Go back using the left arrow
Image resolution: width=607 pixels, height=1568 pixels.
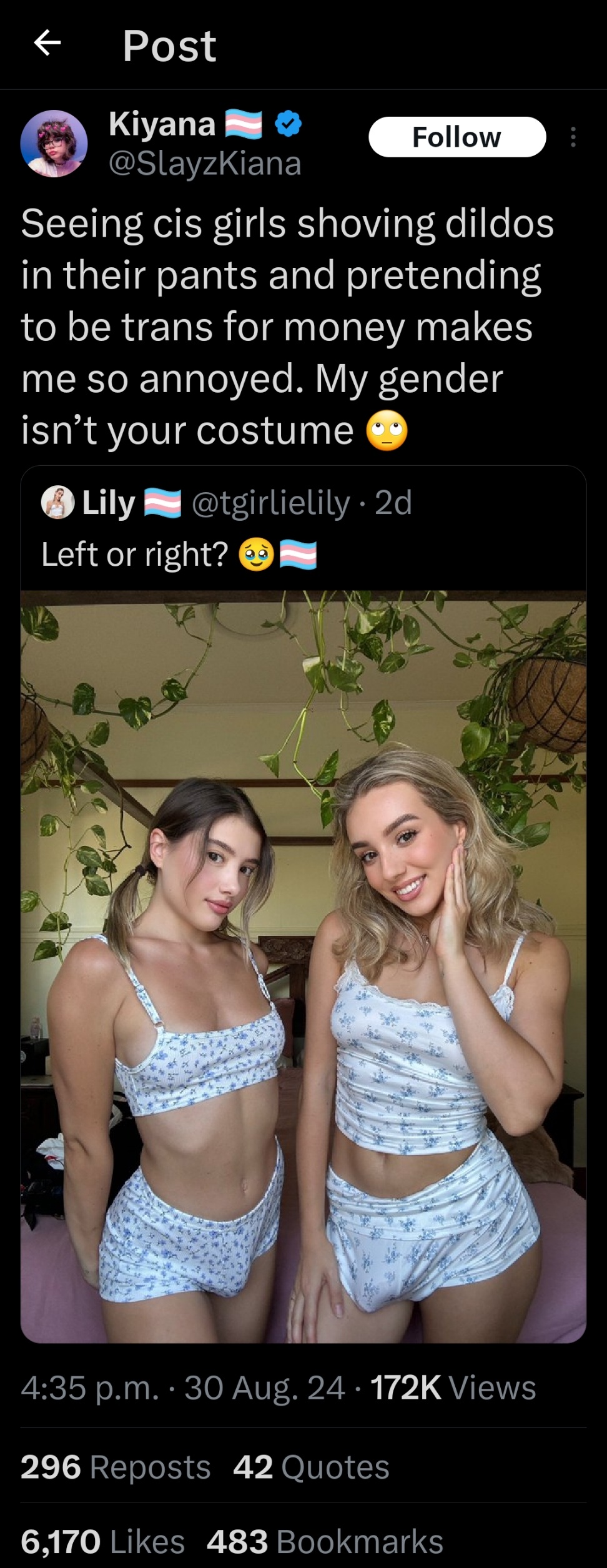(x=47, y=44)
